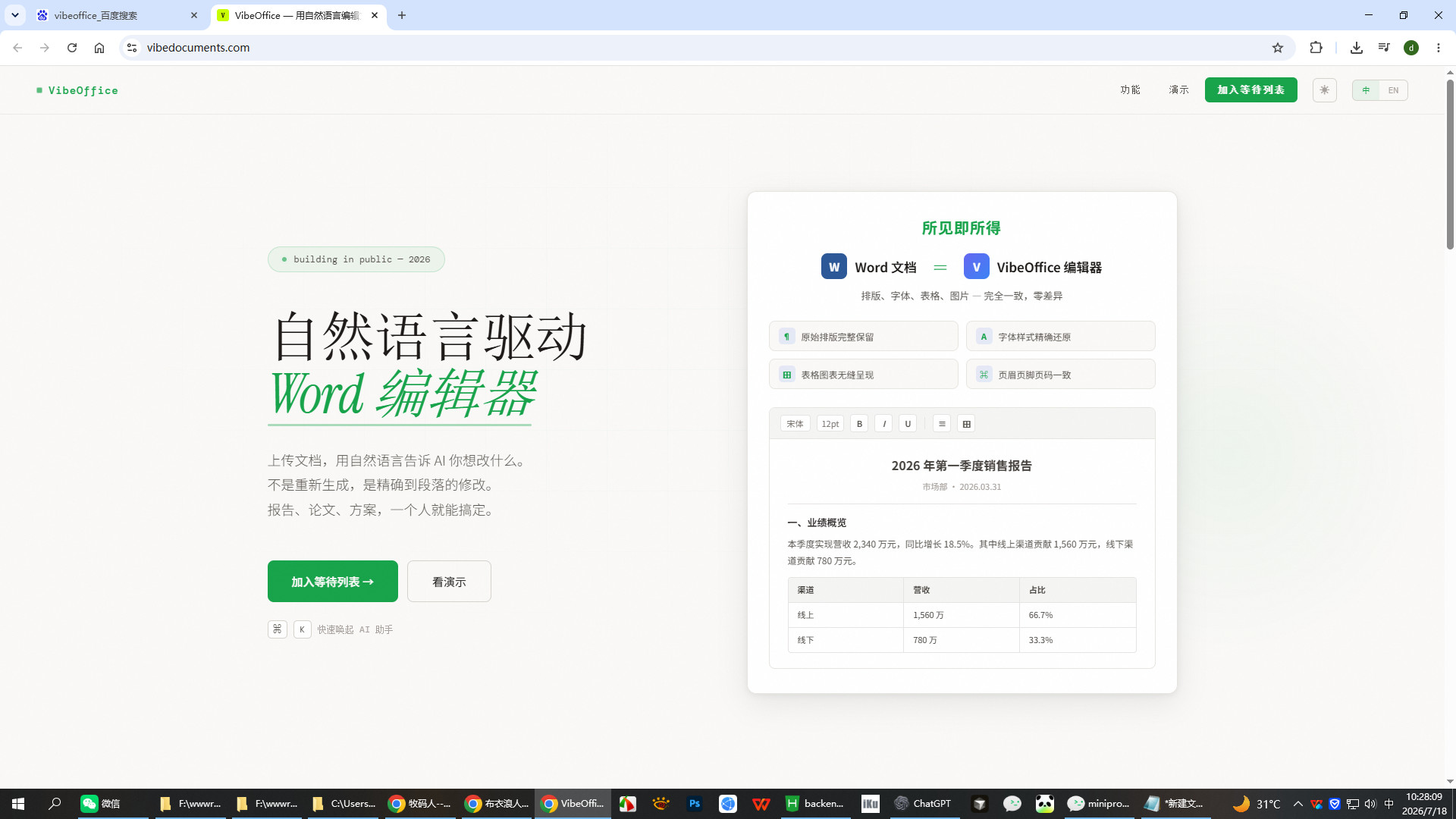Switch to the 新建文... taskbar item

pos(1173,804)
